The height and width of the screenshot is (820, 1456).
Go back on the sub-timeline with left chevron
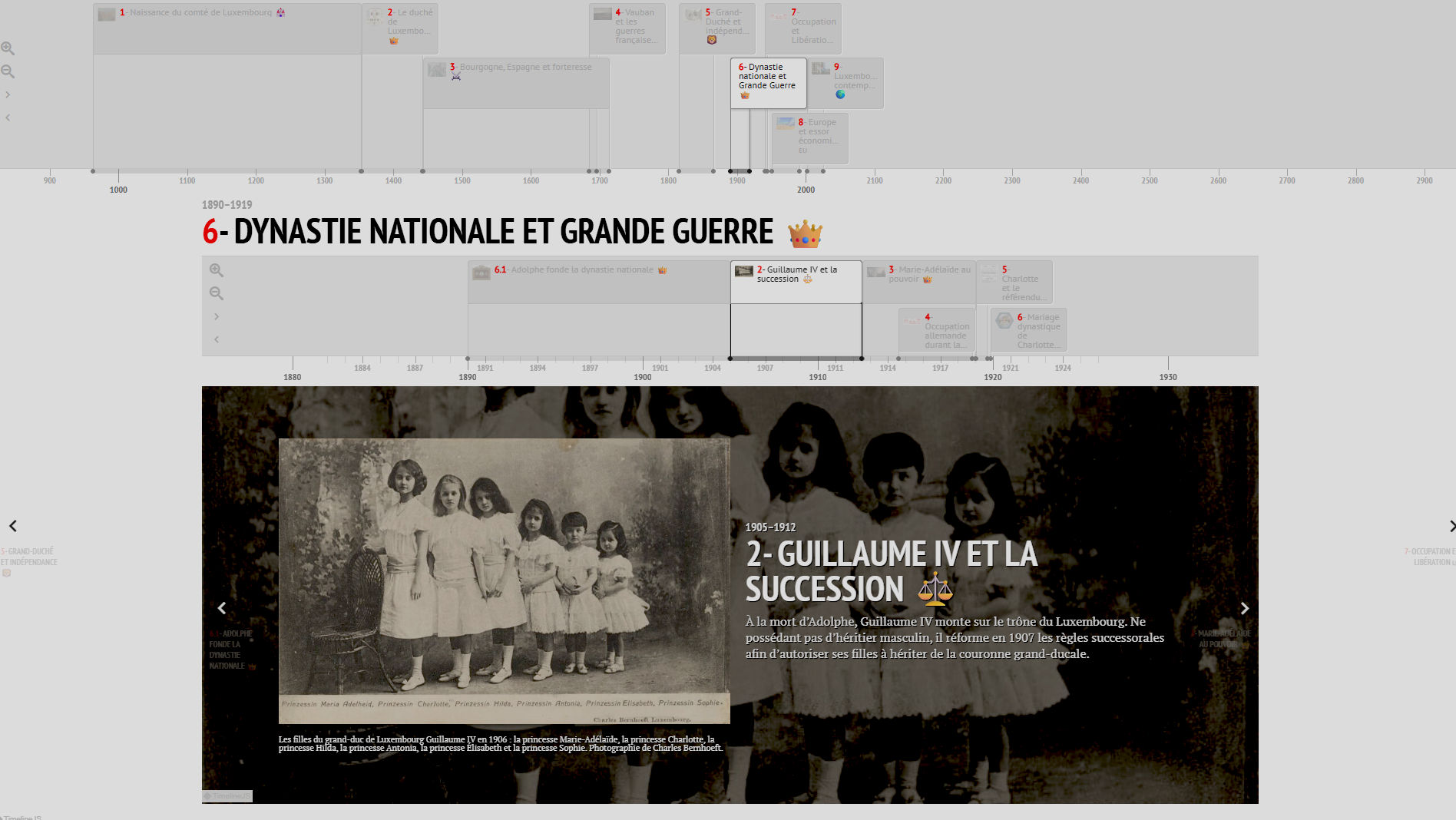tap(217, 339)
